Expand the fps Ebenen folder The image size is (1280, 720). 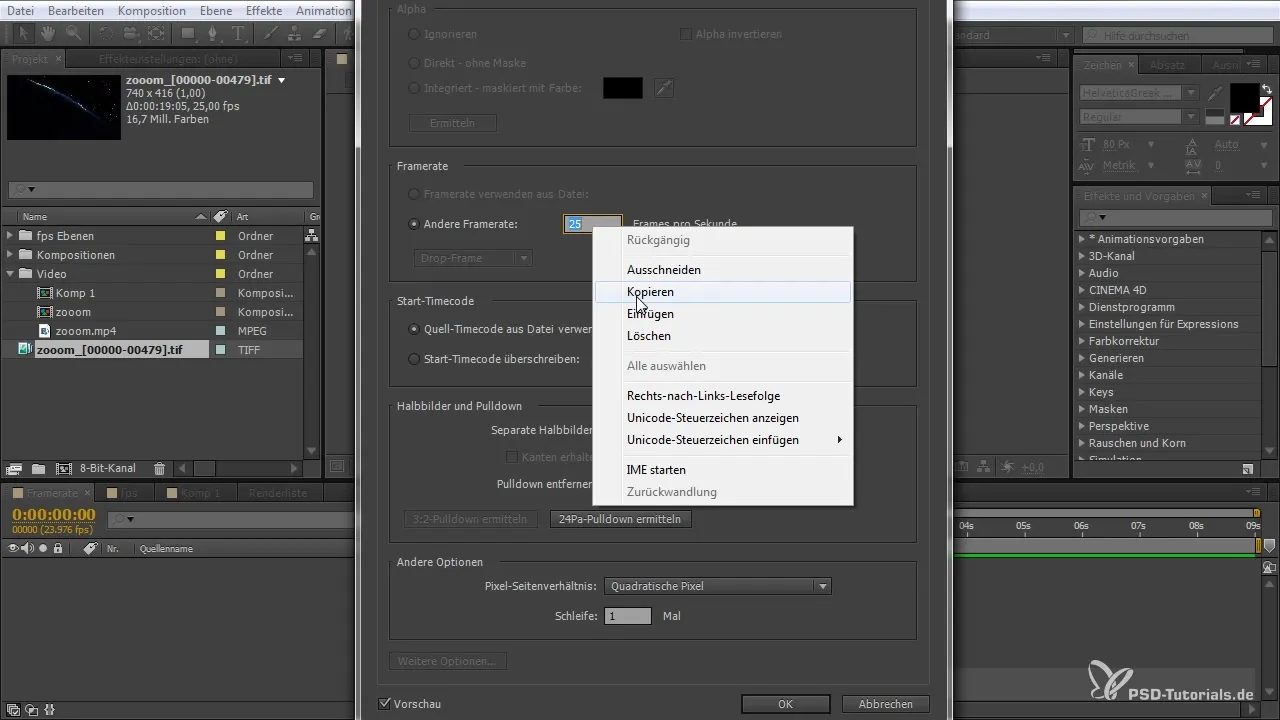point(10,236)
